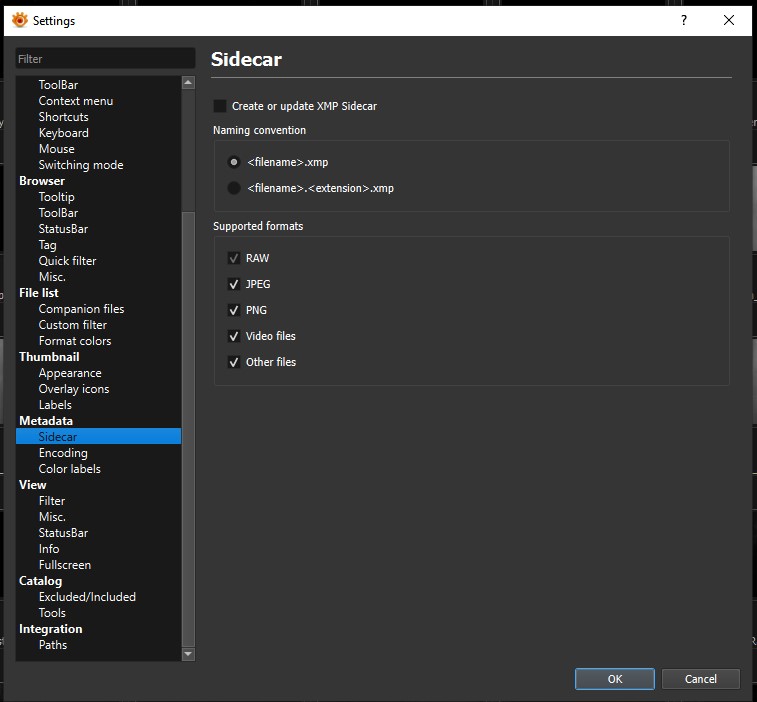Open Excluded/Included under Catalog
Viewport: 757px width, 702px height.
(x=87, y=597)
